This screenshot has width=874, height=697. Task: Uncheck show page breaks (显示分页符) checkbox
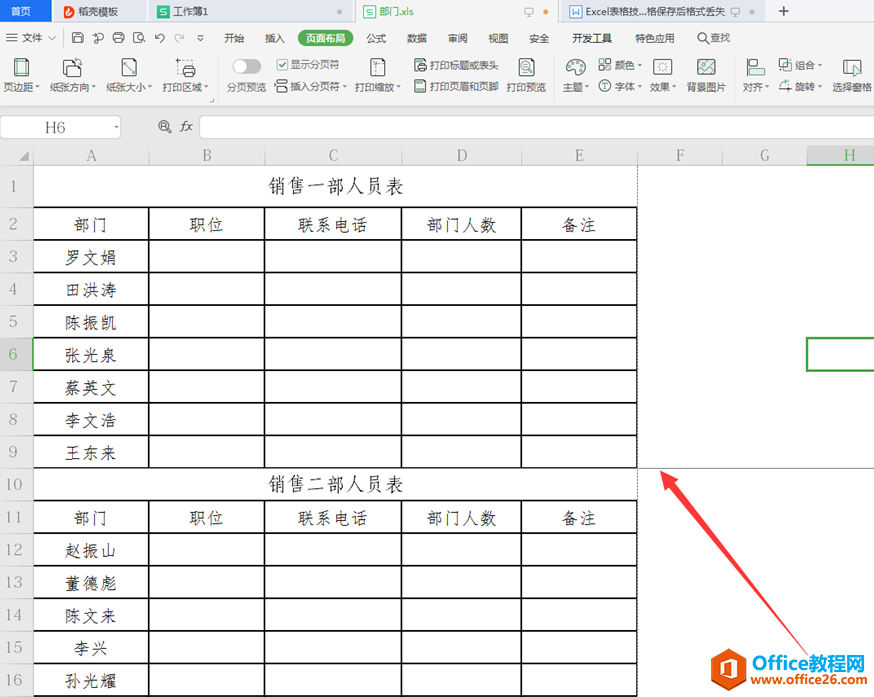pos(282,65)
